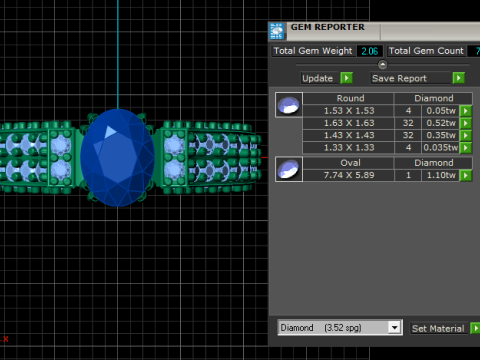This screenshot has width=480, height=360.
Task: Select the 1.33 X 1.33 size cell
Action: (349, 148)
